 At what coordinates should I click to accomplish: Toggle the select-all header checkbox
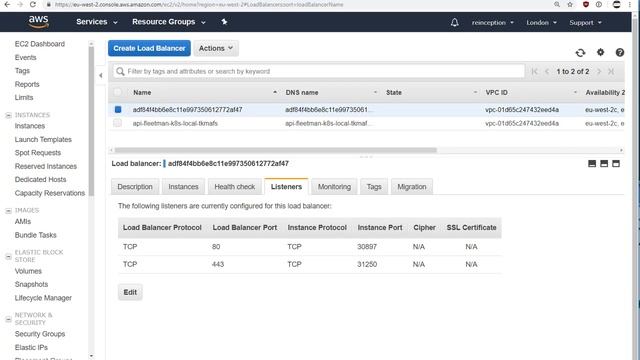(118, 92)
